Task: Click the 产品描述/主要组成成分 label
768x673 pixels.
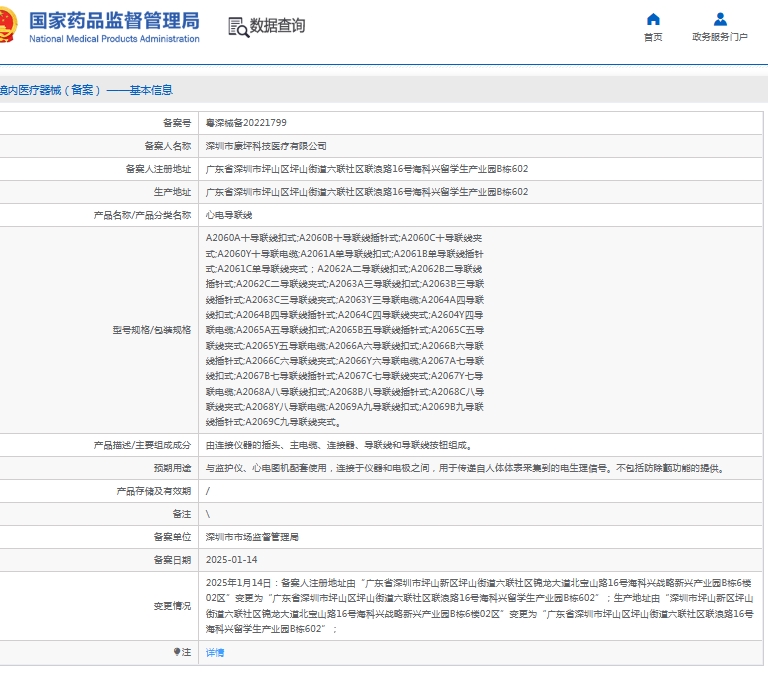Action: [142, 445]
